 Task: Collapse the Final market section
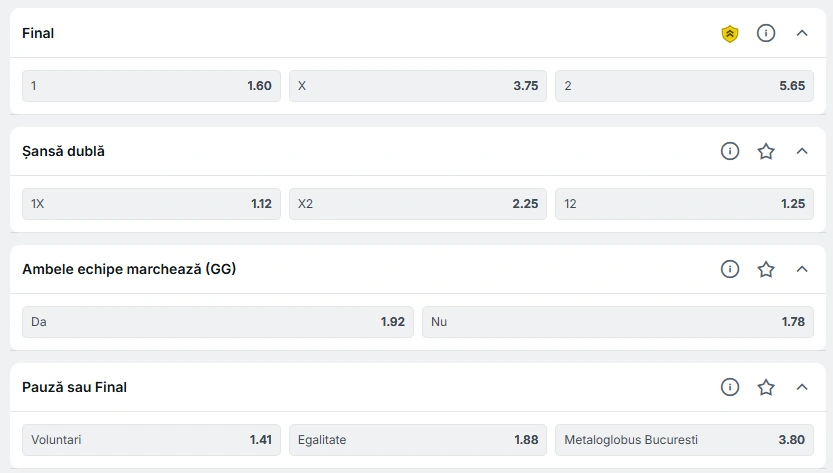coord(802,33)
